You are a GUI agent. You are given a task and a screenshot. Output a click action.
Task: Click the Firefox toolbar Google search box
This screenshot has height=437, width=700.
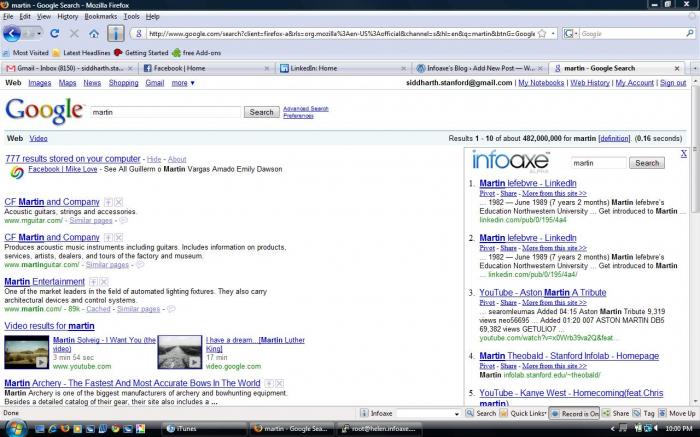[x=632, y=33]
